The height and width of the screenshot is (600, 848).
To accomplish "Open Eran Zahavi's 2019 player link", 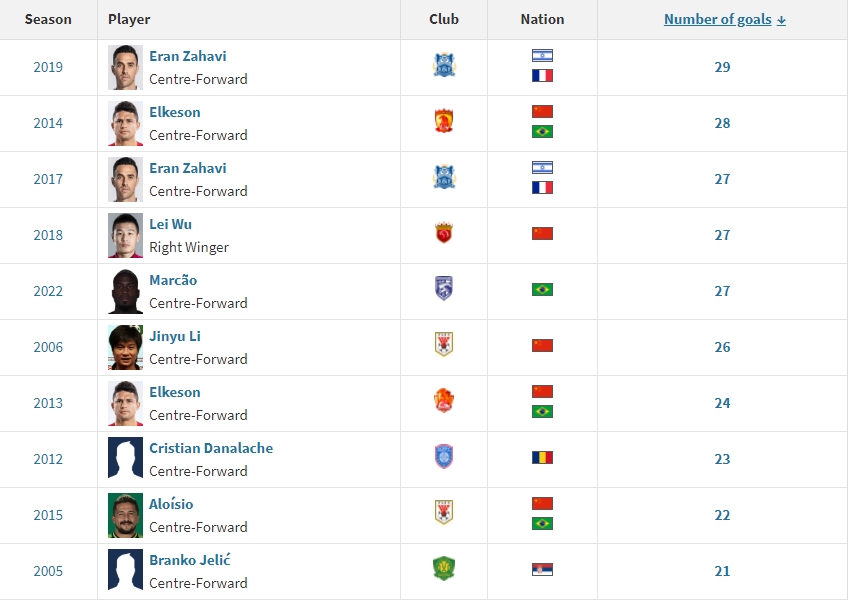I will click(188, 56).
